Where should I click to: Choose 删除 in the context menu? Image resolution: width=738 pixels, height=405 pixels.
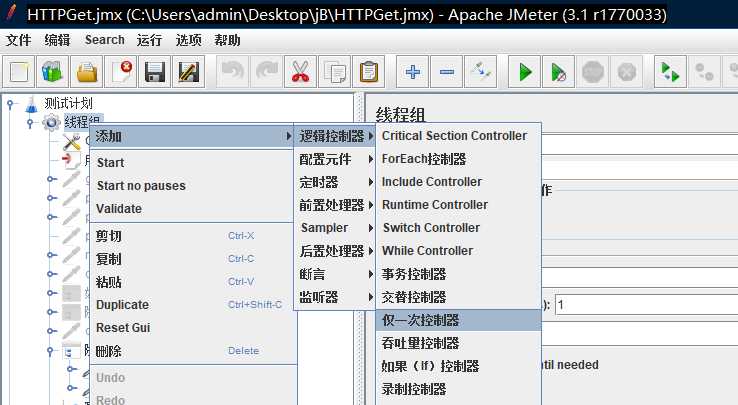(192, 351)
